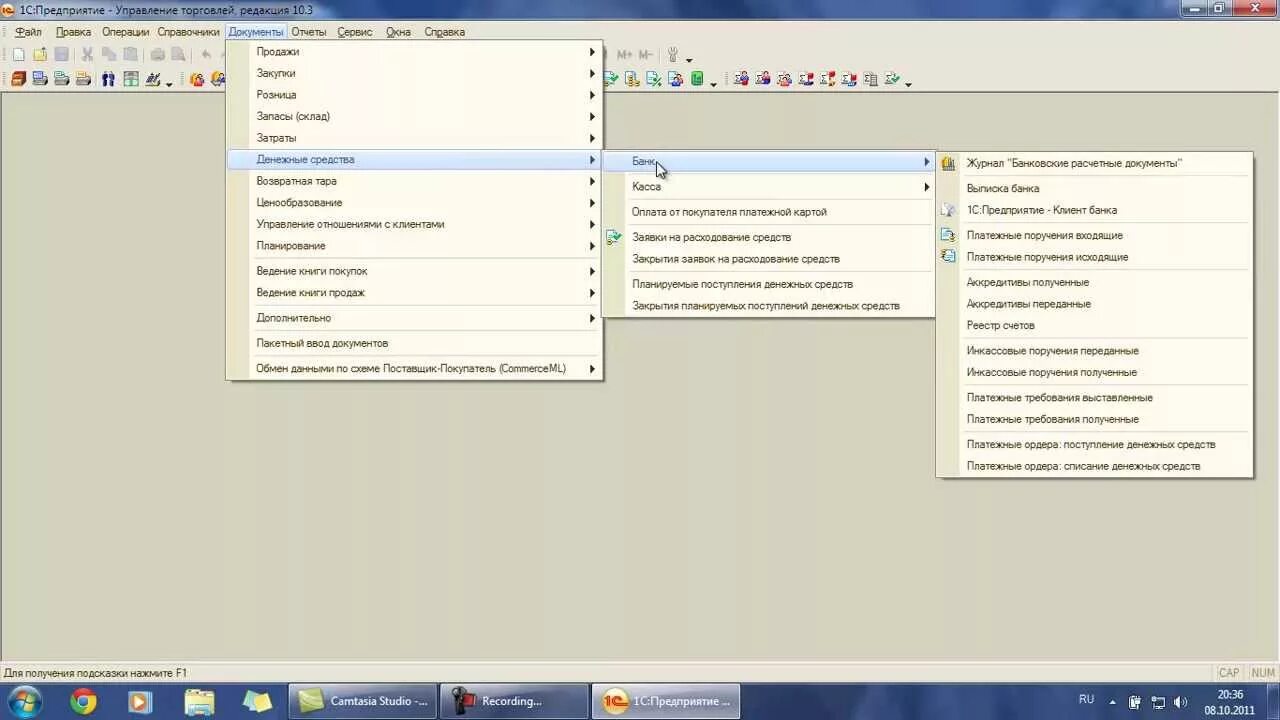Image resolution: width=1280 pixels, height=720 pixels.
Task: Open the Правка menu
Action: (x=73, y=32)
